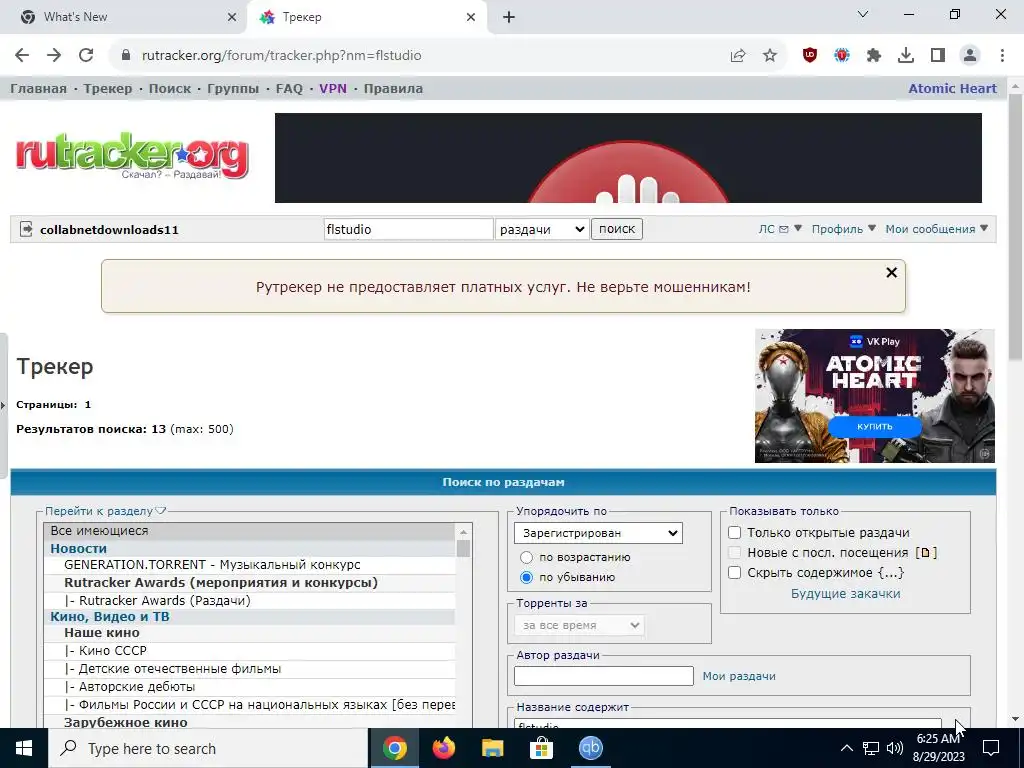Launch Firefox from the taskbar
The image size is (1024, 768).
pos(444,748)
